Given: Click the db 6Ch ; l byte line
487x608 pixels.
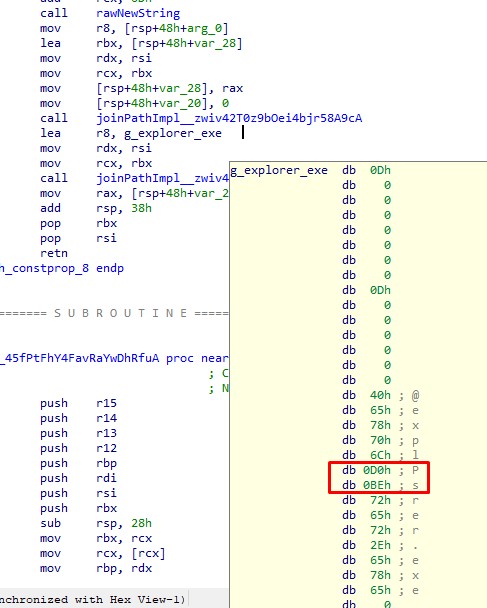Looking at the screenshot, I should click(380, 455).
